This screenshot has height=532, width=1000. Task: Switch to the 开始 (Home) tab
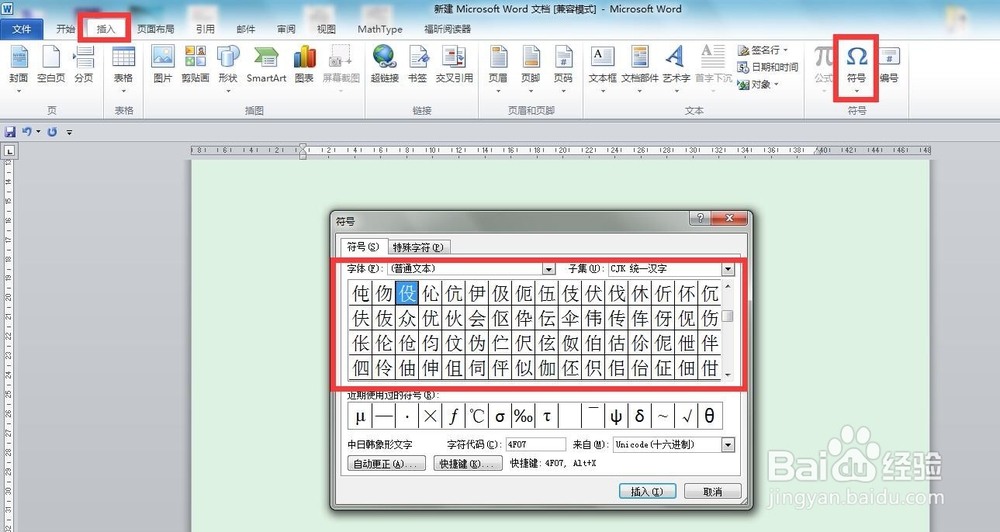coord(66,29)
